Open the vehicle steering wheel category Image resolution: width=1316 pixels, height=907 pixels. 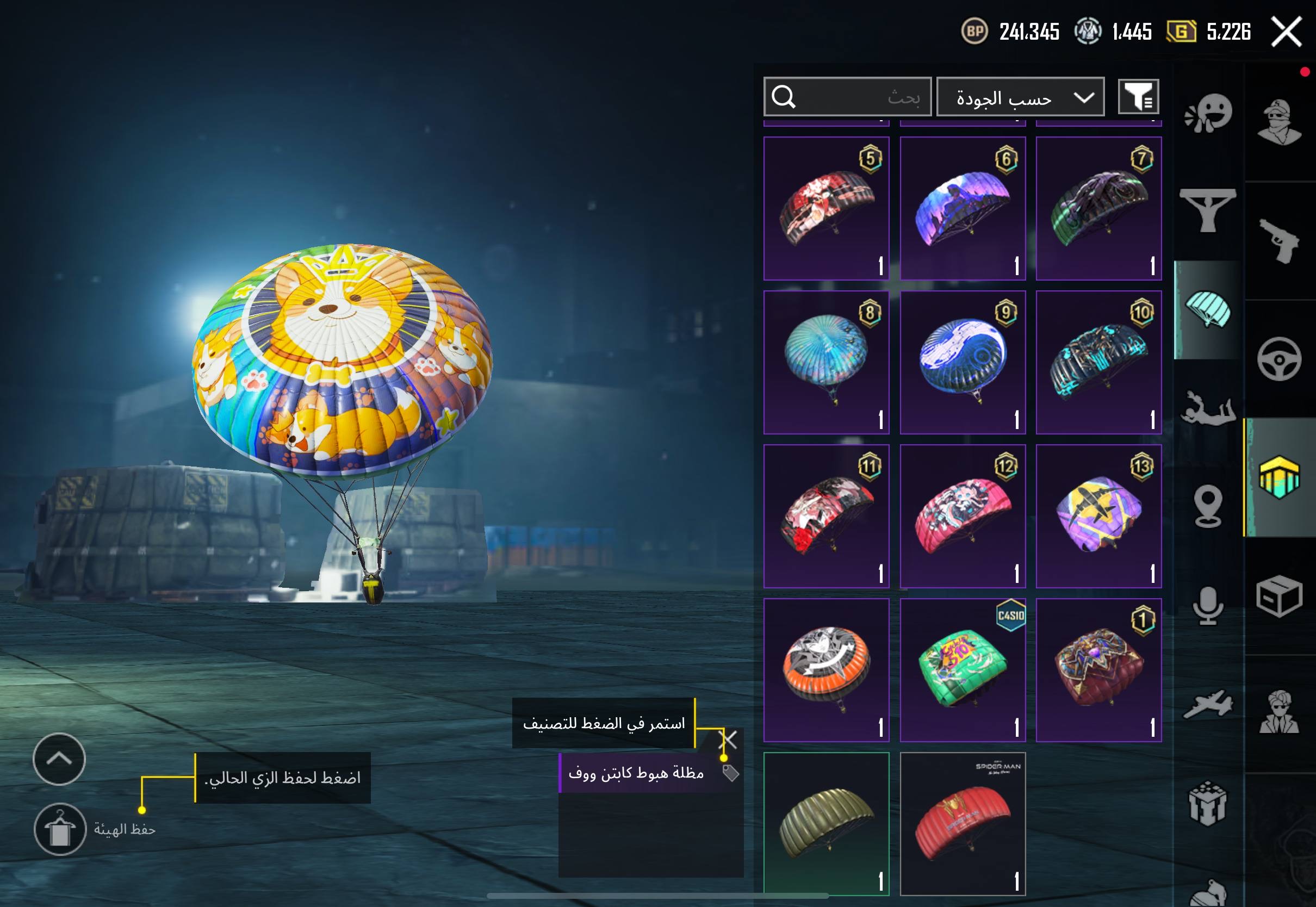[x=1279, y=359]
